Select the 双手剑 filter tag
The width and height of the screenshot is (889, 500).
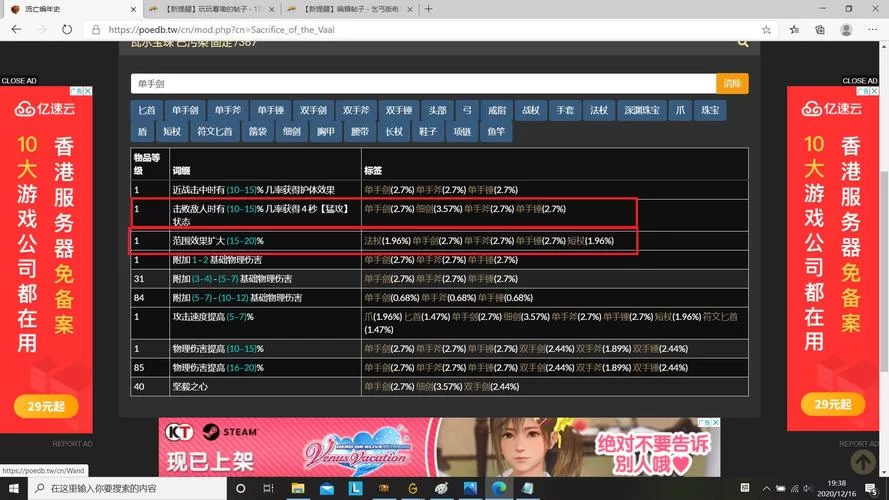click(314, 110)
